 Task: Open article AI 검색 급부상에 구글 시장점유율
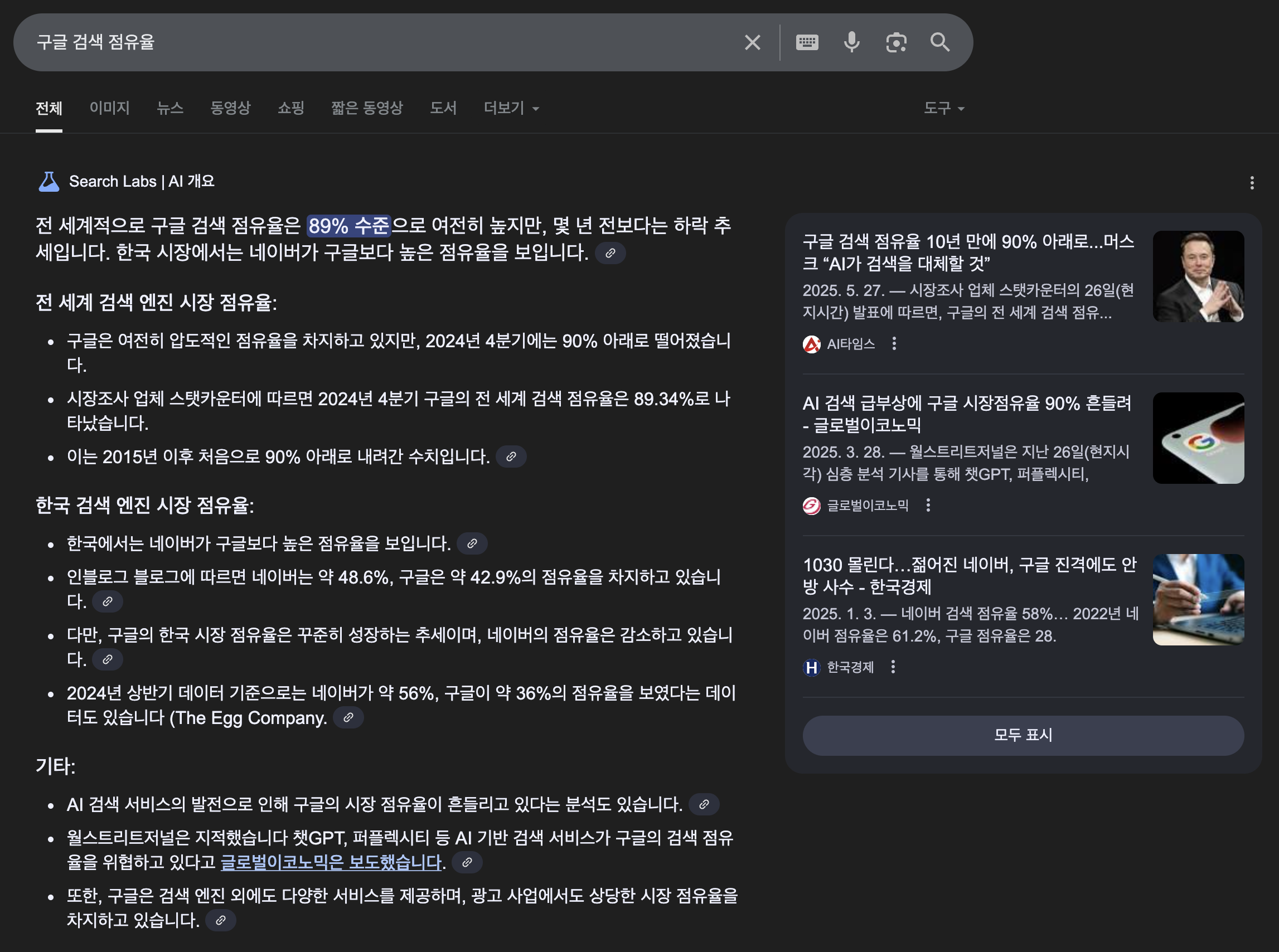(x=967, y=414)
